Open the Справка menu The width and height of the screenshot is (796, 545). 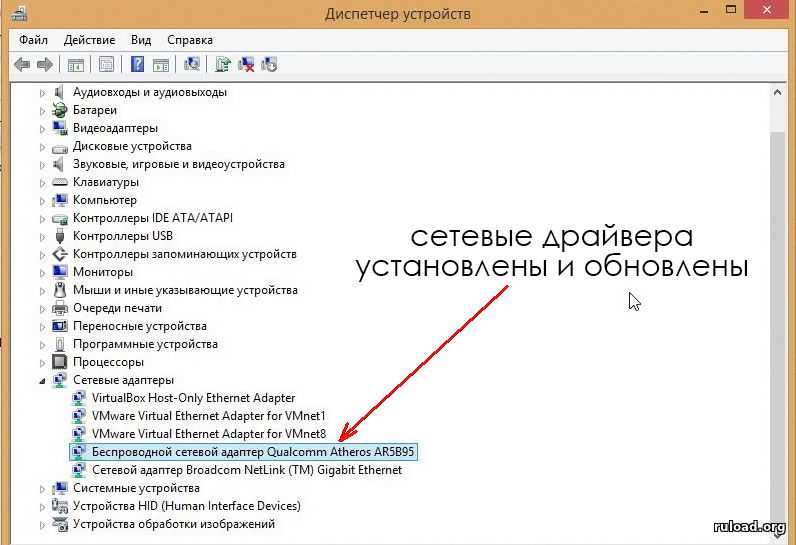click(x=190, y=40)
